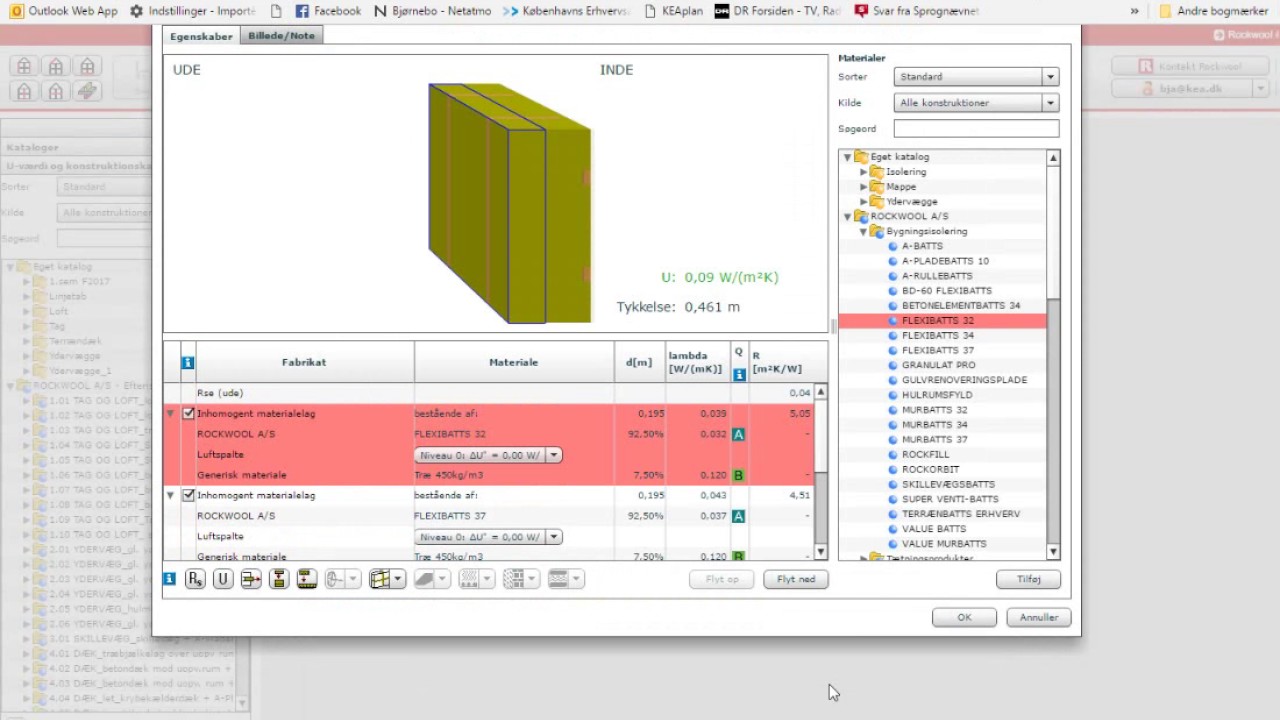This screenshot has height=720, width=1280.
Task: Click the toolbar icon with red arrow through layer
Action: pos(251,579)
